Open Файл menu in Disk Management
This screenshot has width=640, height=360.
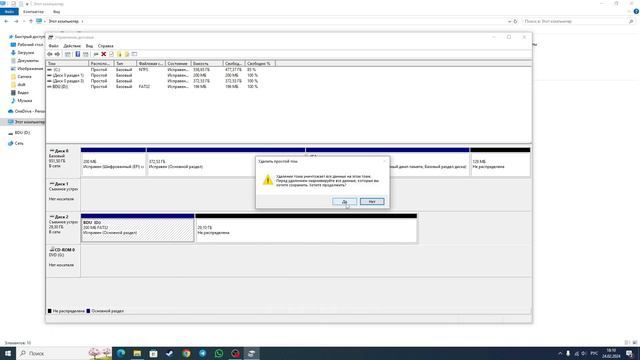click(x=53, y=46)
